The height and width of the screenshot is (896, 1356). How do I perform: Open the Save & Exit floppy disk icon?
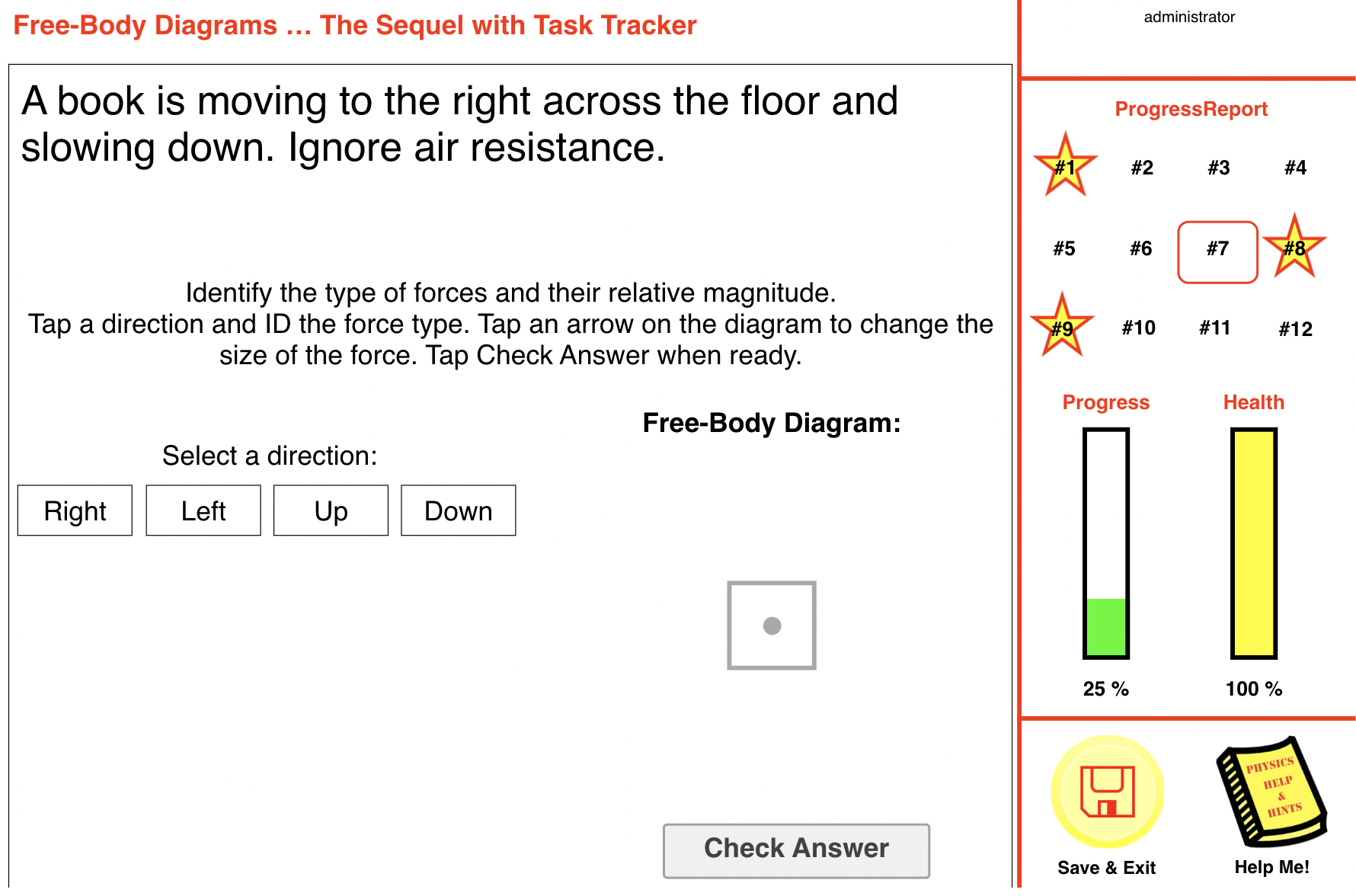(1106, 791)
